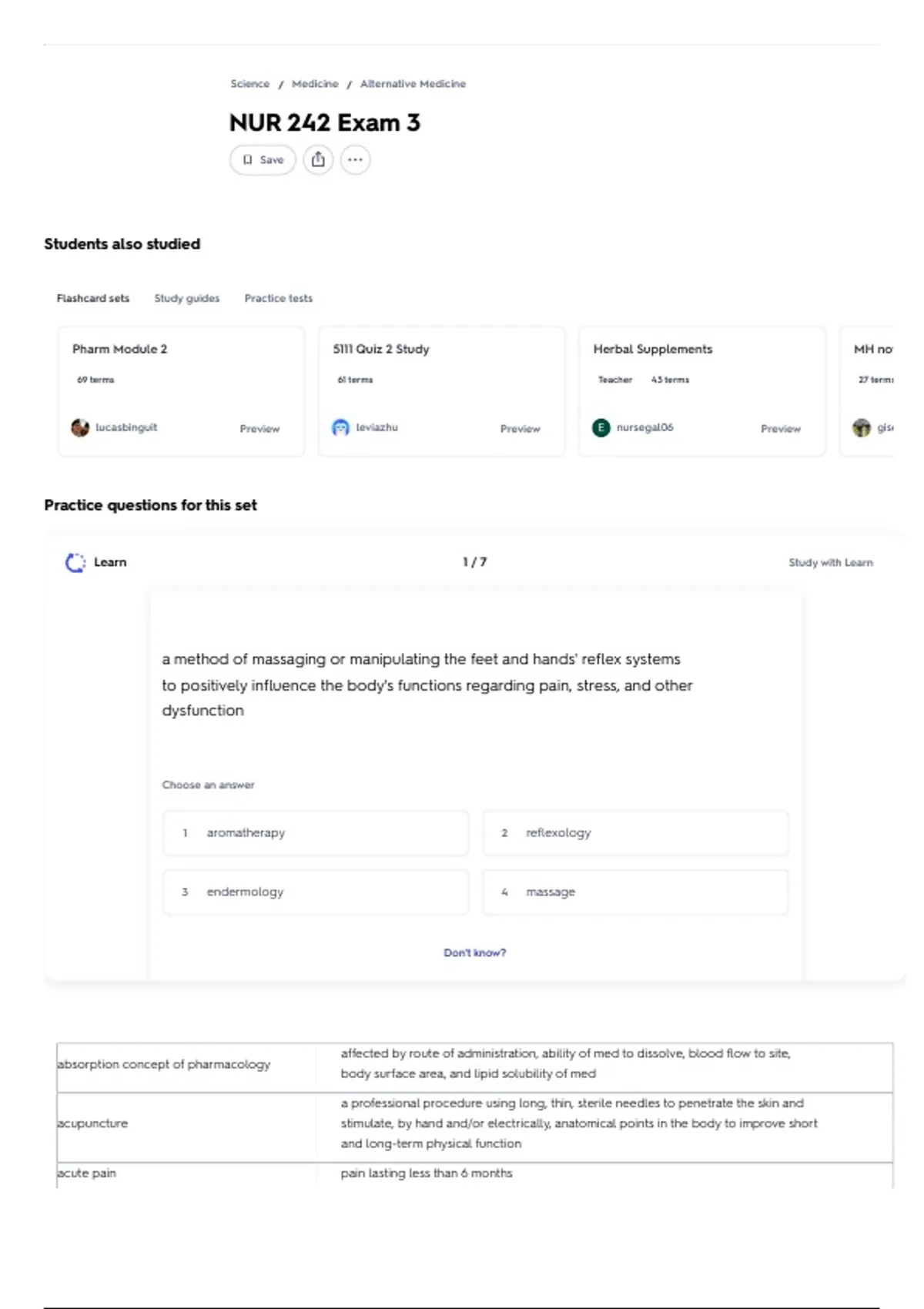
Task: Click leviazhu's avatar icon
Action: [340, 427]
